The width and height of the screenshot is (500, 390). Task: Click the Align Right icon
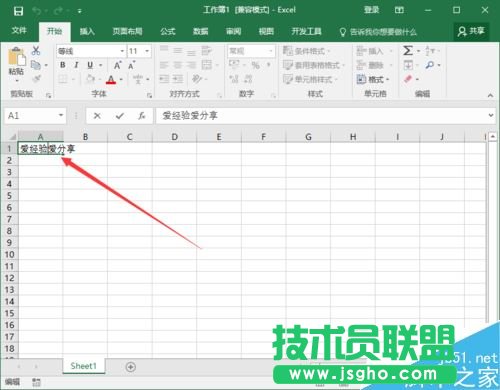coord(191,65)
